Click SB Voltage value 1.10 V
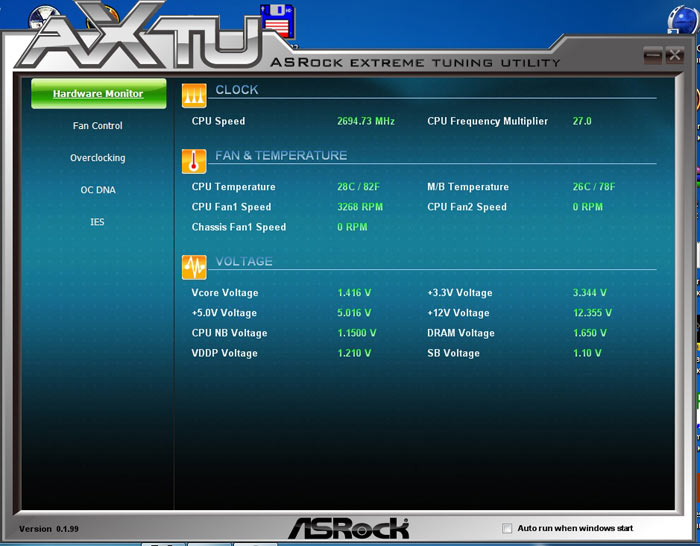 [587, 353]
